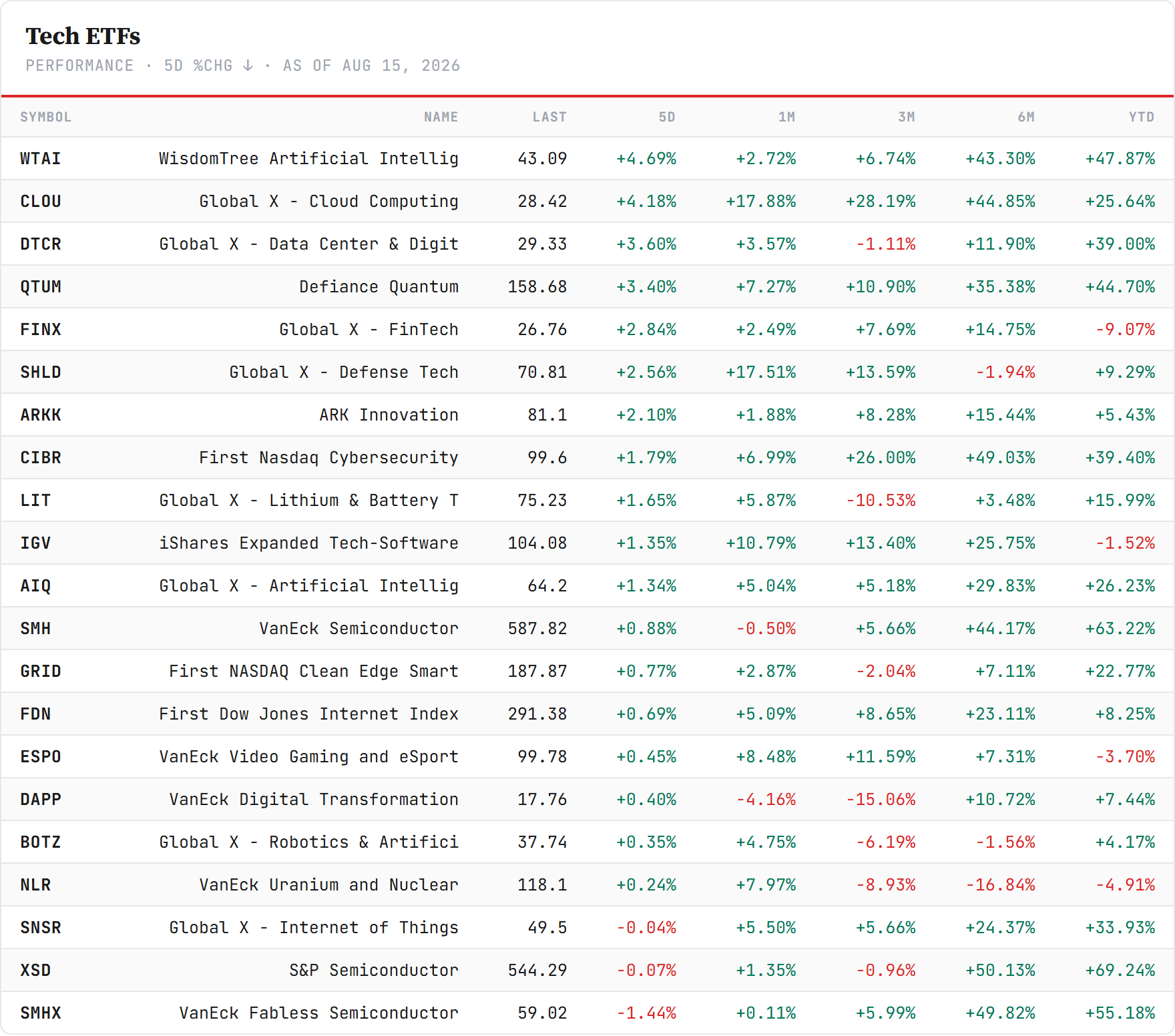Open the DTCR ticker row symbol
Screen dimensions: 1175x1036
tap(41, 244)
